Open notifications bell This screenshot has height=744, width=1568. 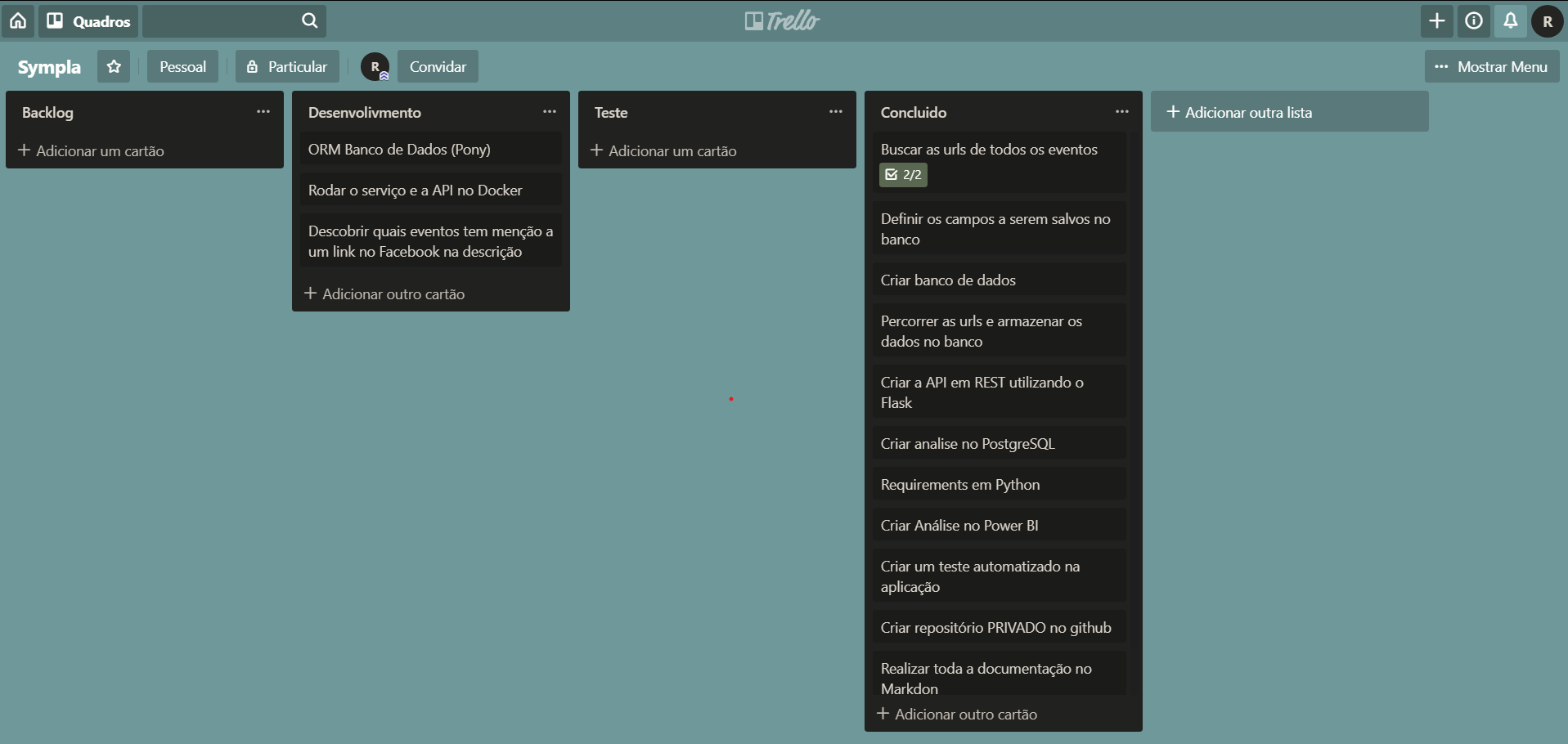coord(1511,20)
